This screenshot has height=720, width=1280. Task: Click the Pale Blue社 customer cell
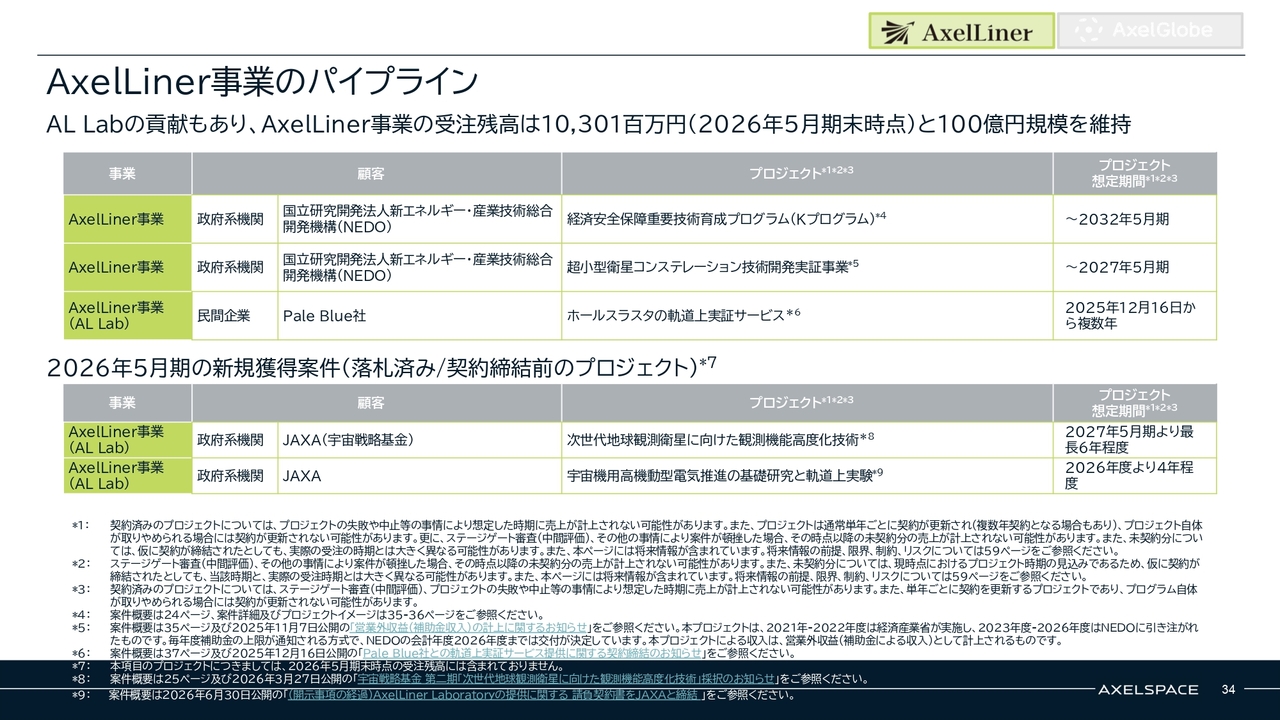pos(418,315)
